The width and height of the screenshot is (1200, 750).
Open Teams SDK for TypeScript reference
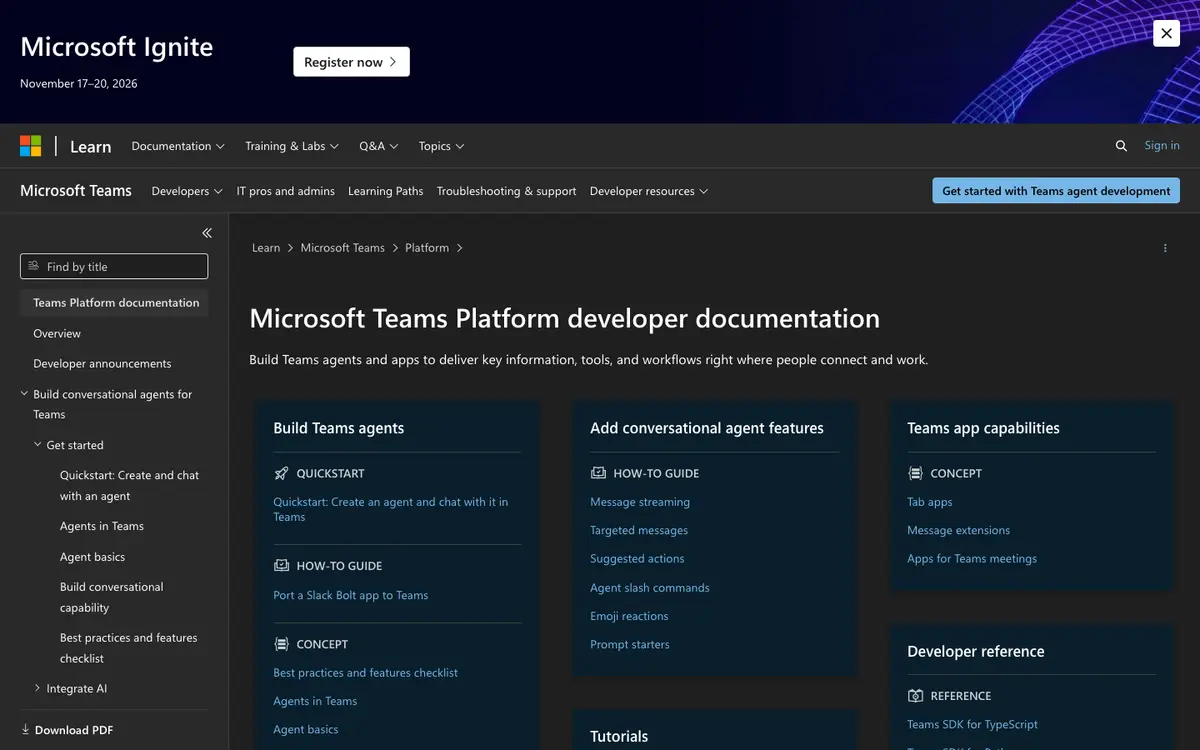[x=973, y=724]
